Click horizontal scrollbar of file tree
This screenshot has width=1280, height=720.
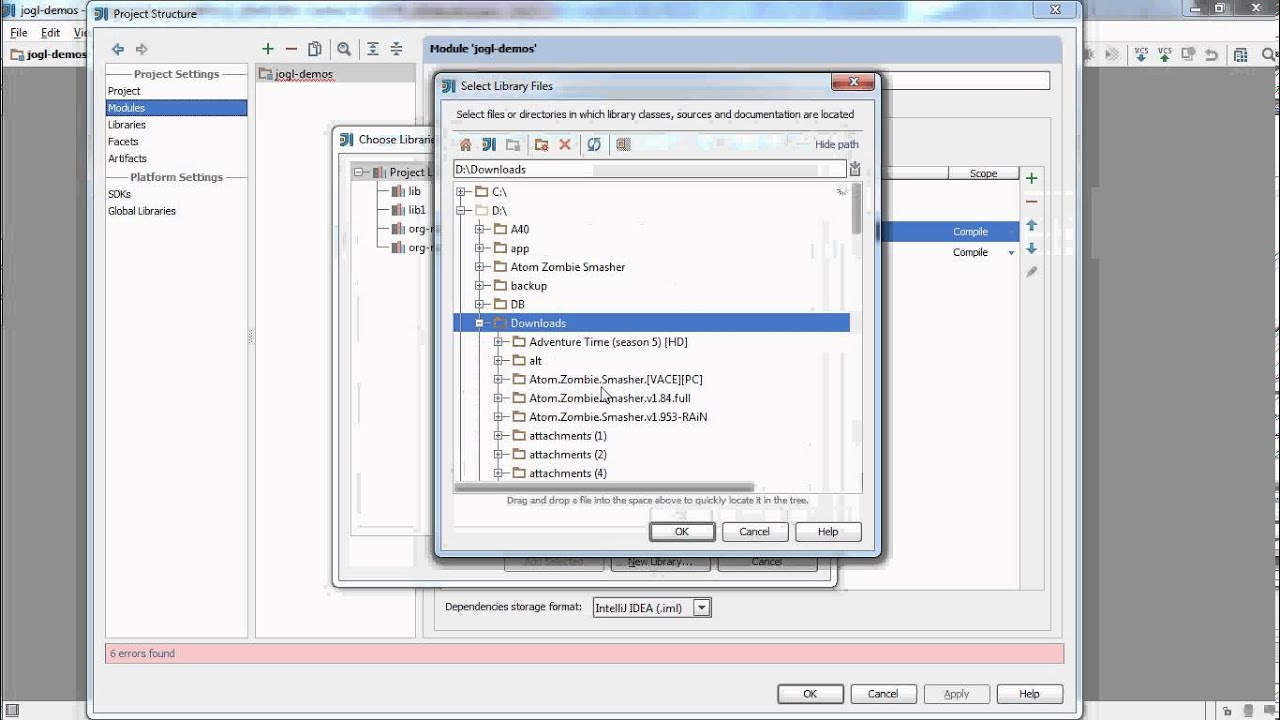pyautogui.click(x=605, y=487)
